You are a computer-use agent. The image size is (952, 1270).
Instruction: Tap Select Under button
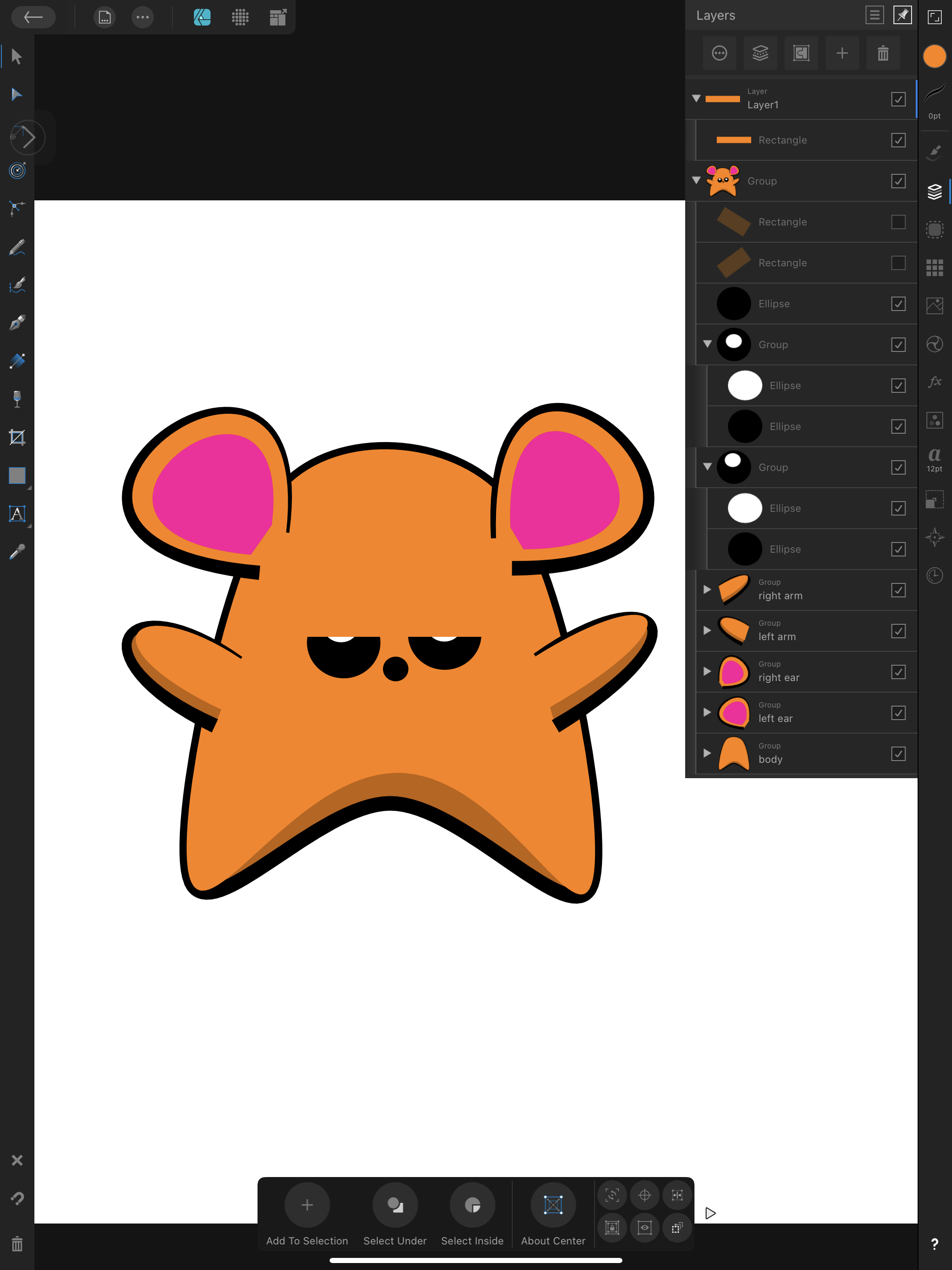(x=395, y=1205)
